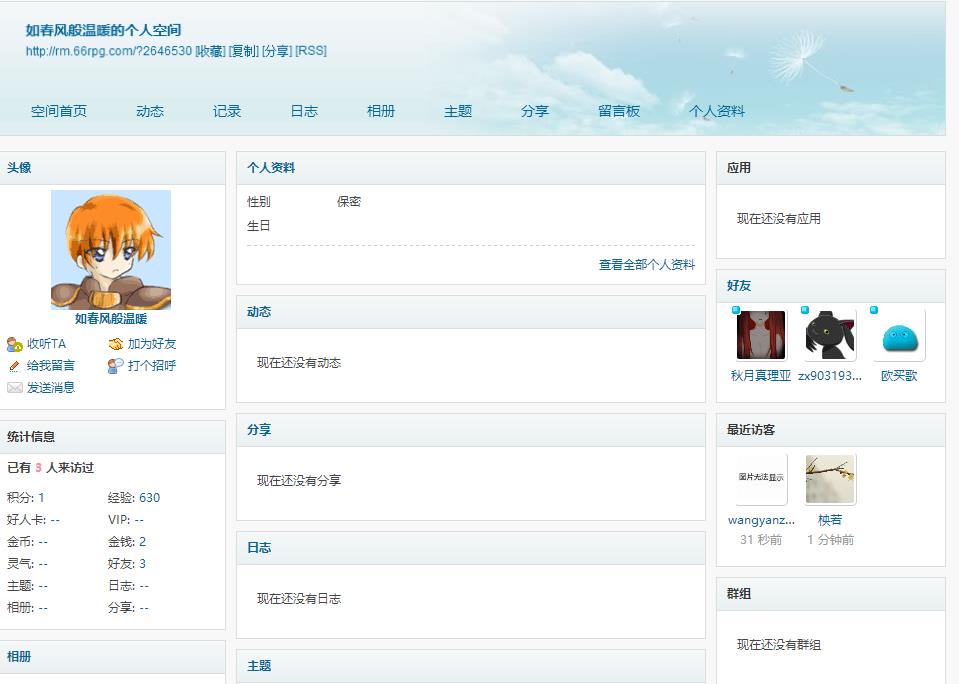Screen dimensions: 959x684
Task: Click username 如春风般温暖 under avatar
Action: 111,319
